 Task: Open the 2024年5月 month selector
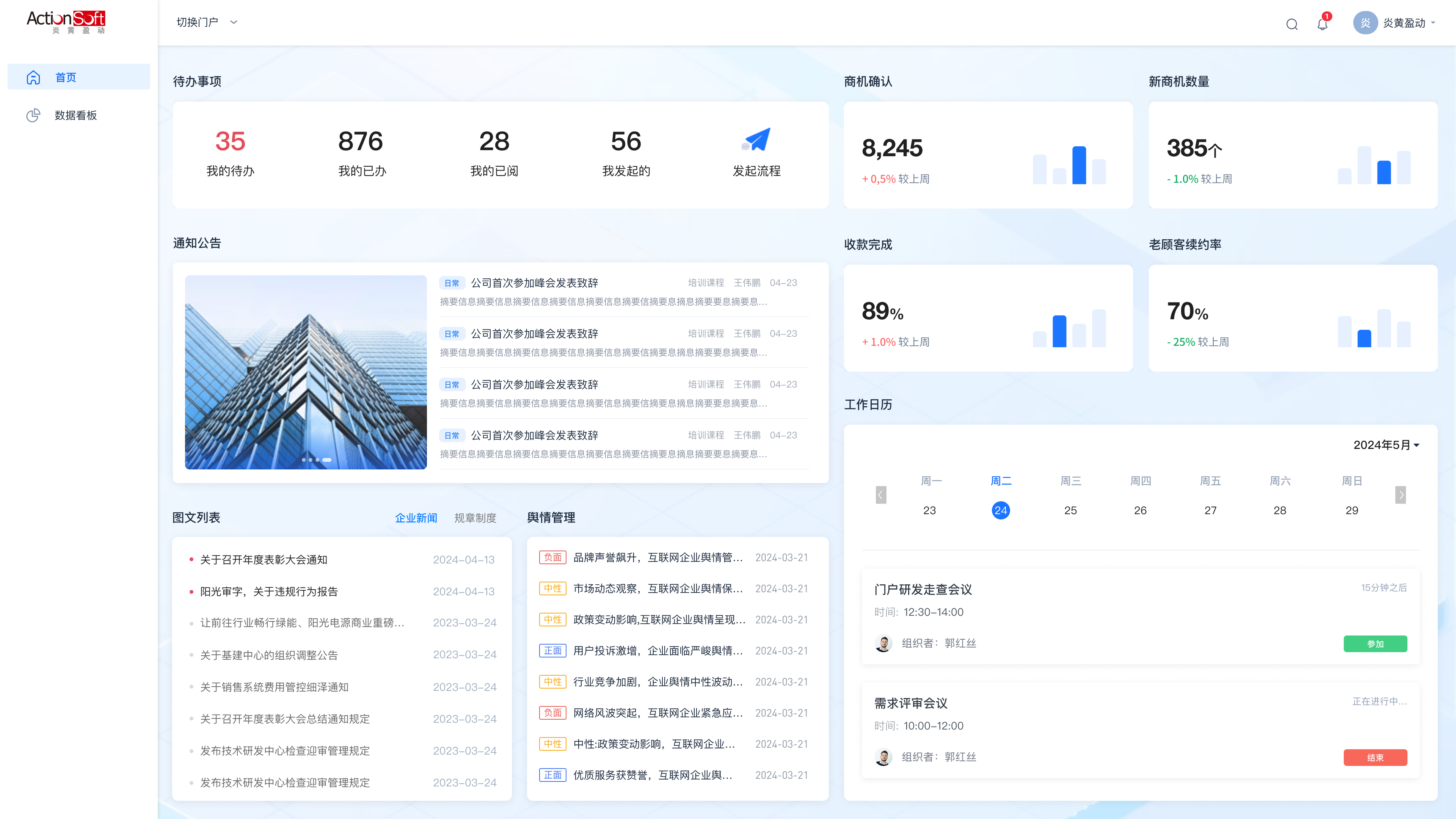[1386, 446]
